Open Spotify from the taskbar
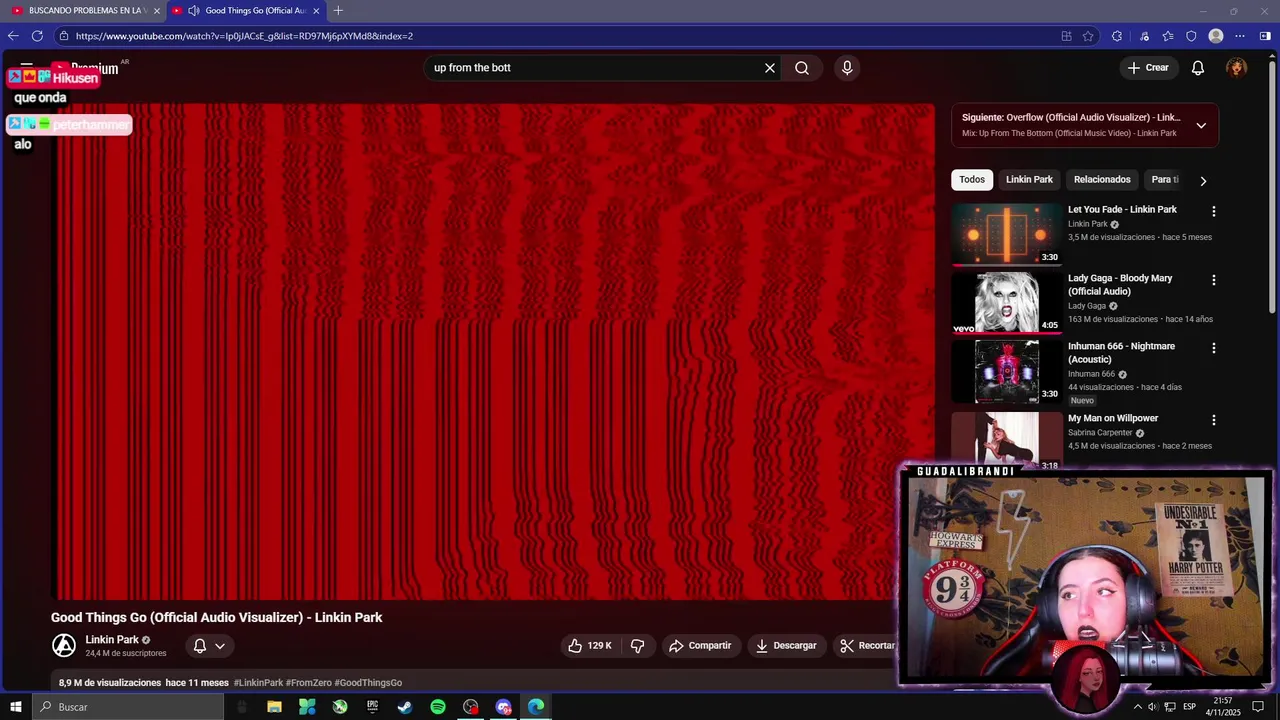The image size is (1280, 720). click(x=438, y=707)
